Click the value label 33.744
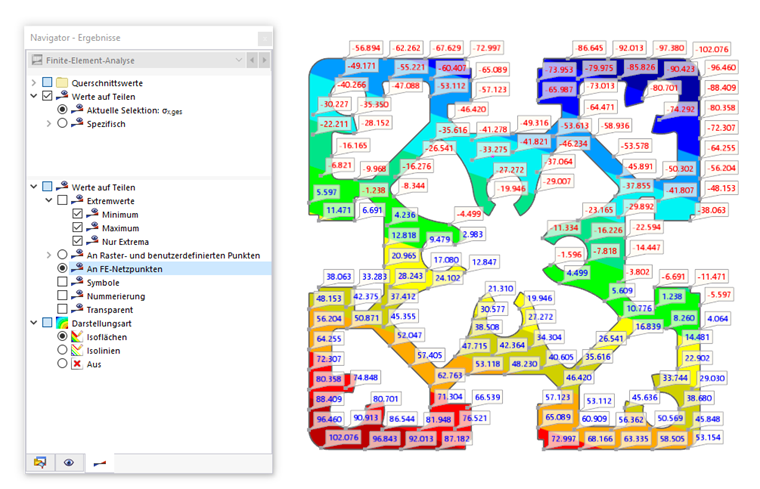The height and width of the screenshot is (489, 760). [x=675, y=378]
